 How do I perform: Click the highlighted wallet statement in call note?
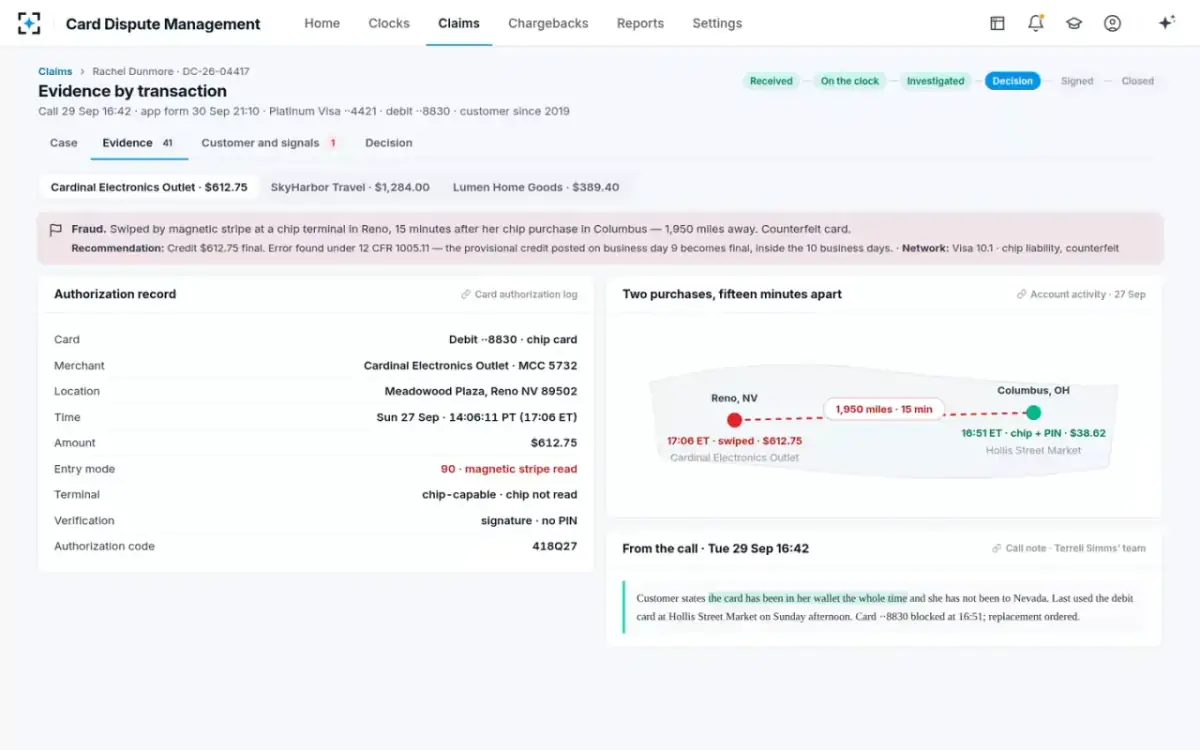coord(808,598)
